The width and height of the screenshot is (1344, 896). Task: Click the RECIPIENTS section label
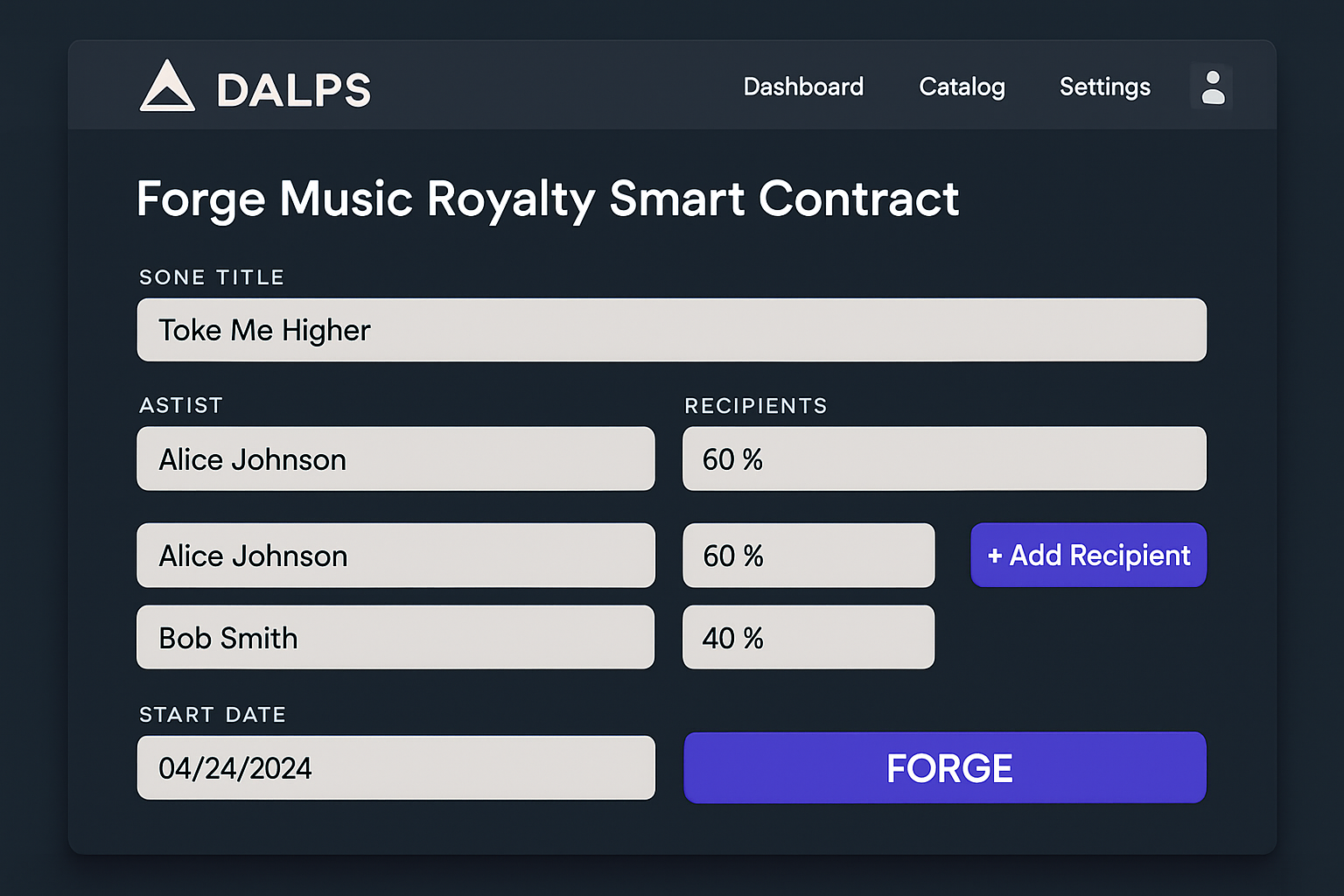click(755, 406)
